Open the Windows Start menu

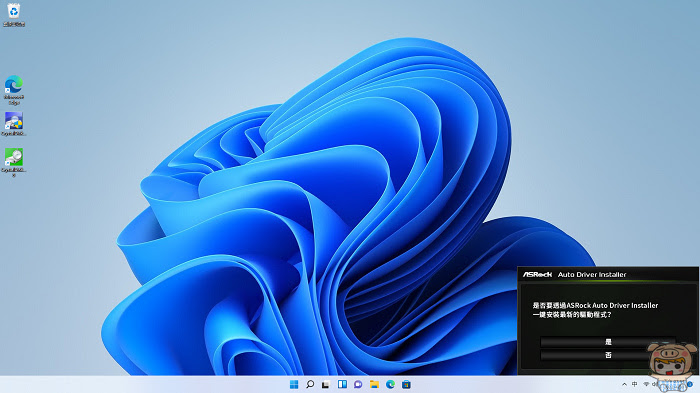[294, 385]
